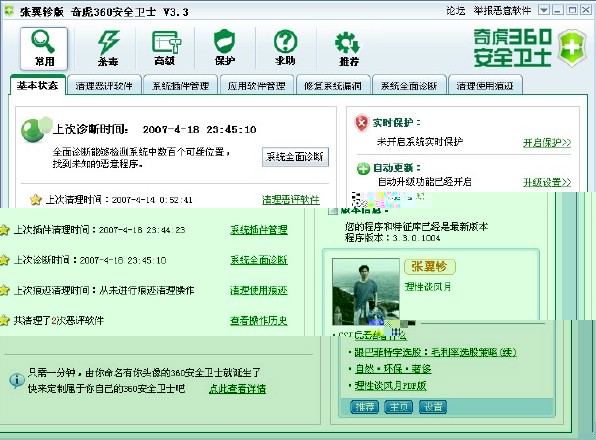Click the 系统全面诊断 button

295,157
